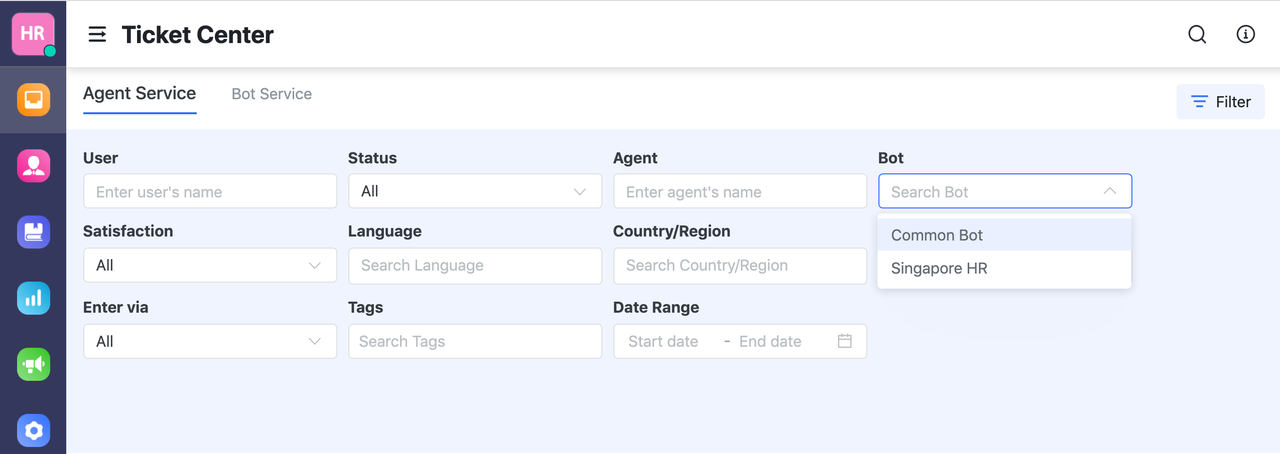Open the blue gear settings icon

(x=33, y=430)
